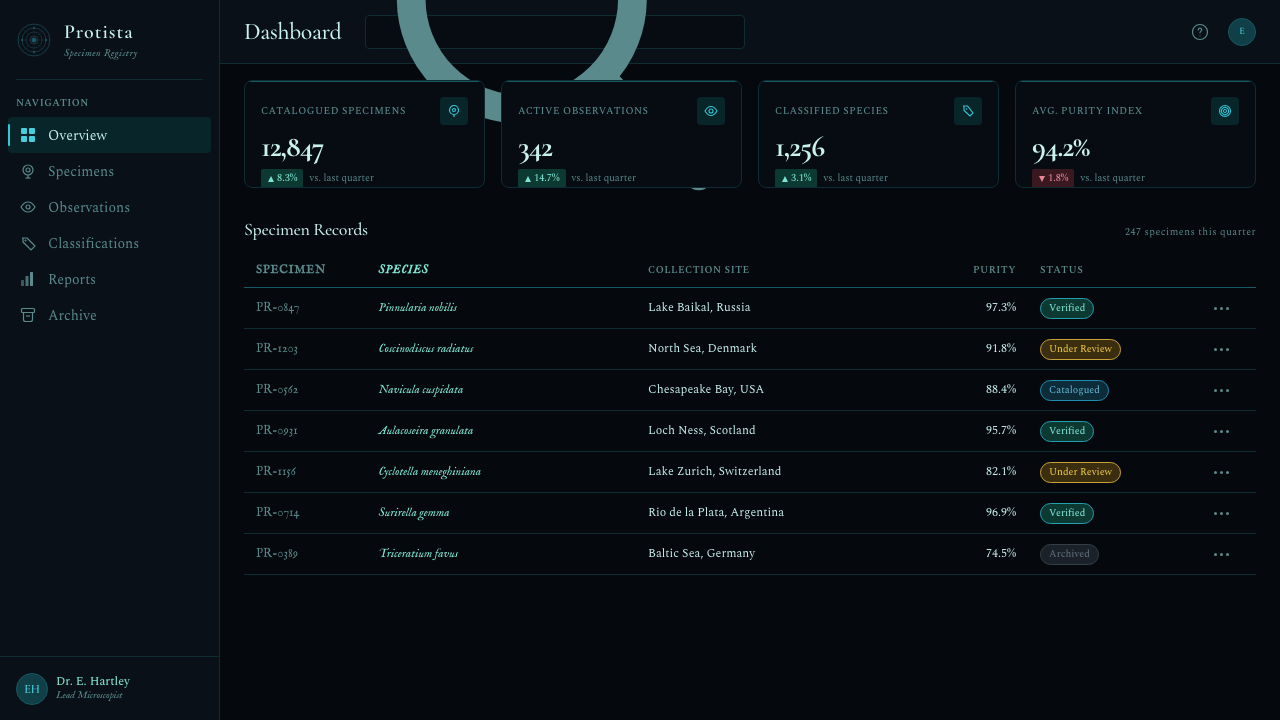Screen dimensions: 1280x720
Task: Click species Coscinodiscus radiatus
Action: [426, 348]
